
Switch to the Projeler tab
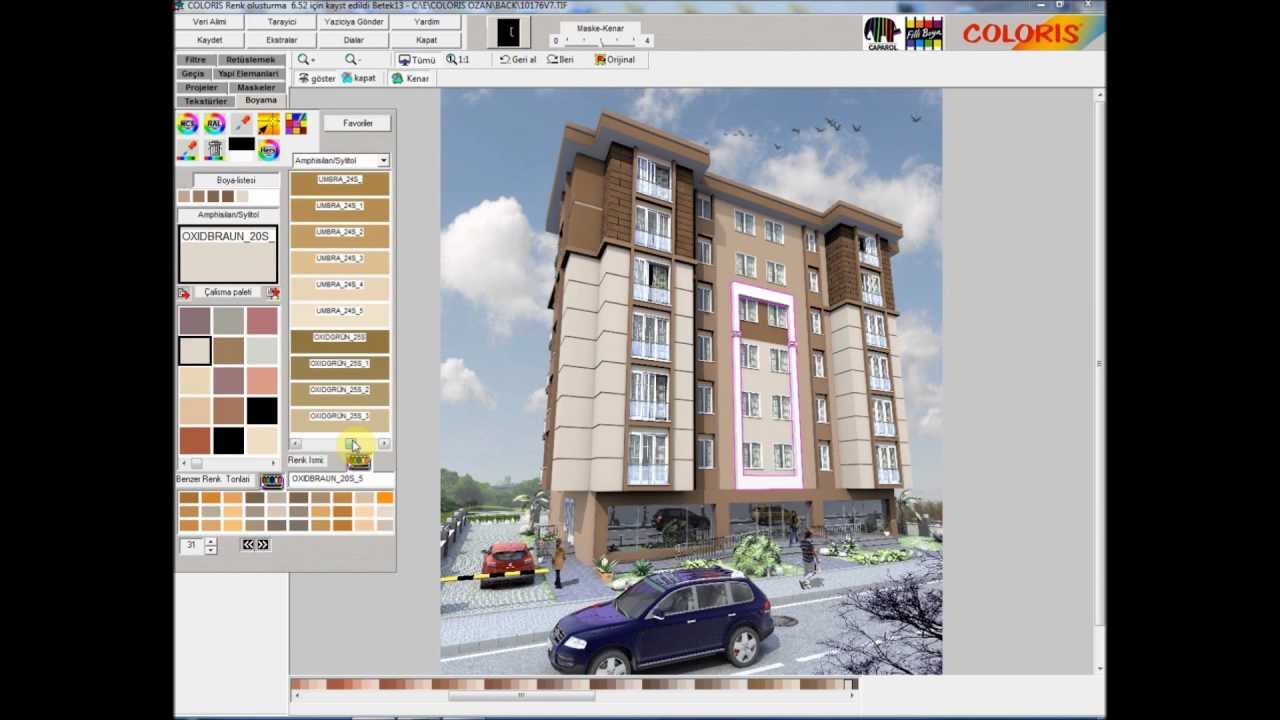pos(201,88)
